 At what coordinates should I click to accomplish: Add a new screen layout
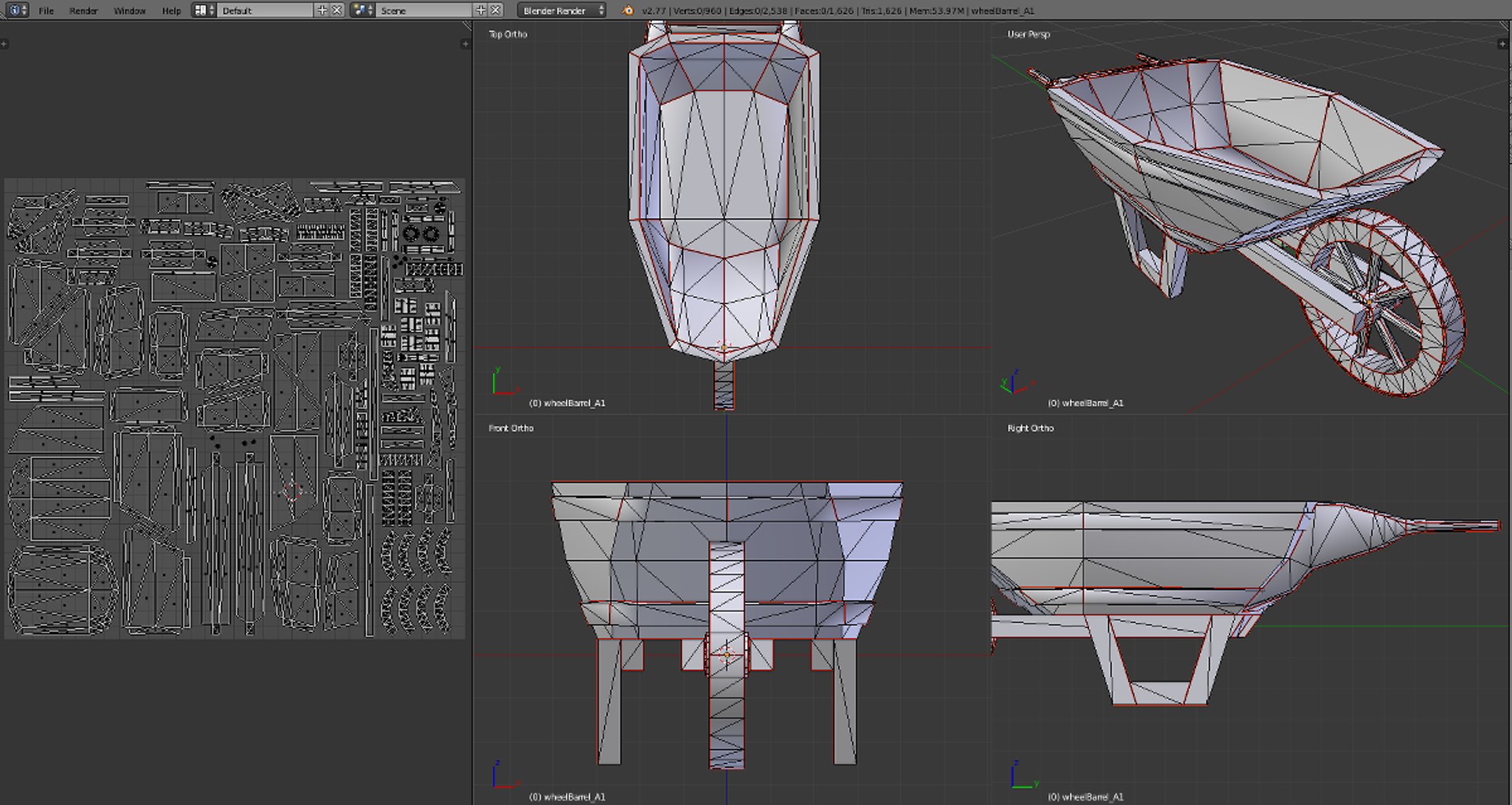322,10
